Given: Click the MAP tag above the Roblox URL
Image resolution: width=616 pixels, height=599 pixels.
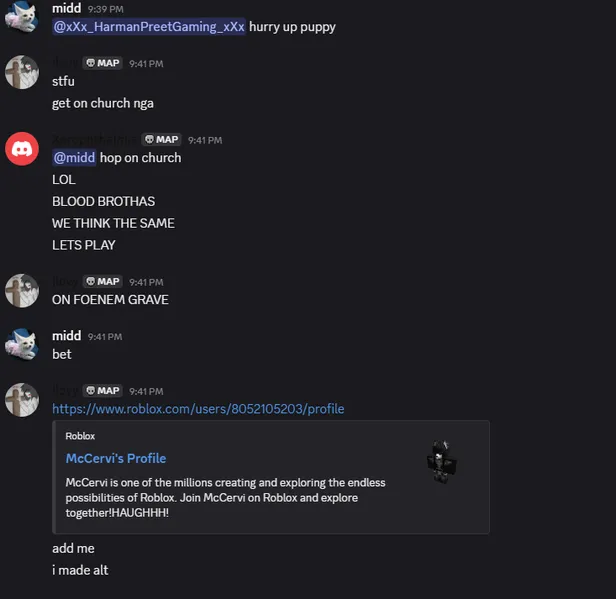Looking at the screenshot, I should [102, 391].
